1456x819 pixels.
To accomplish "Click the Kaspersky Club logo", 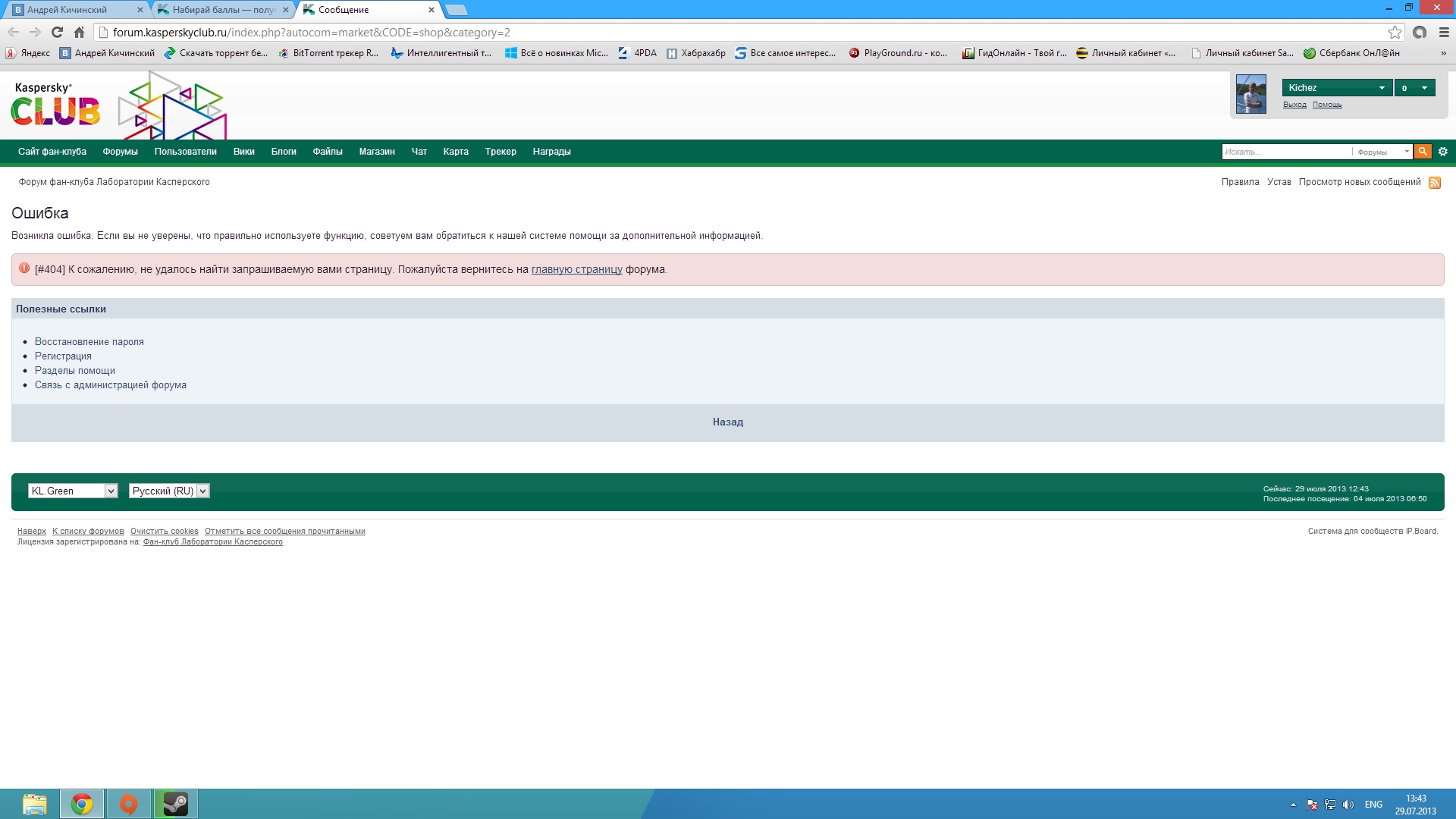I will [55, 104].
